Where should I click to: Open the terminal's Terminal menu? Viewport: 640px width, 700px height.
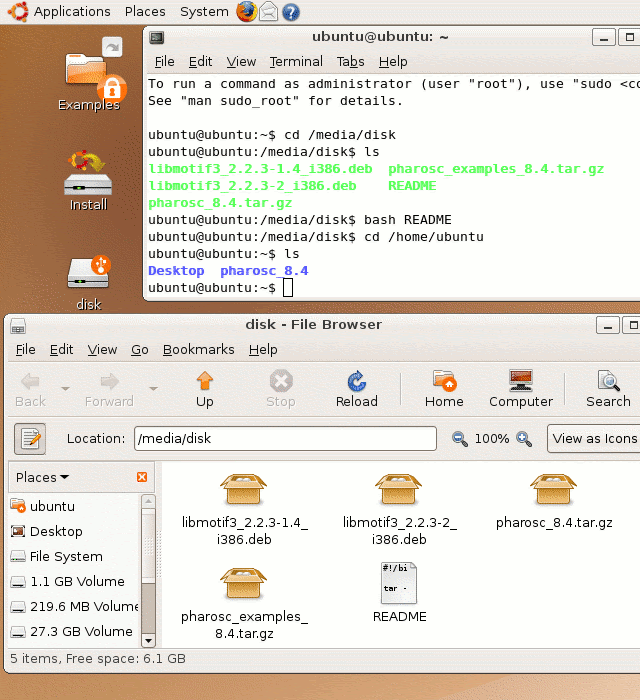296,62
